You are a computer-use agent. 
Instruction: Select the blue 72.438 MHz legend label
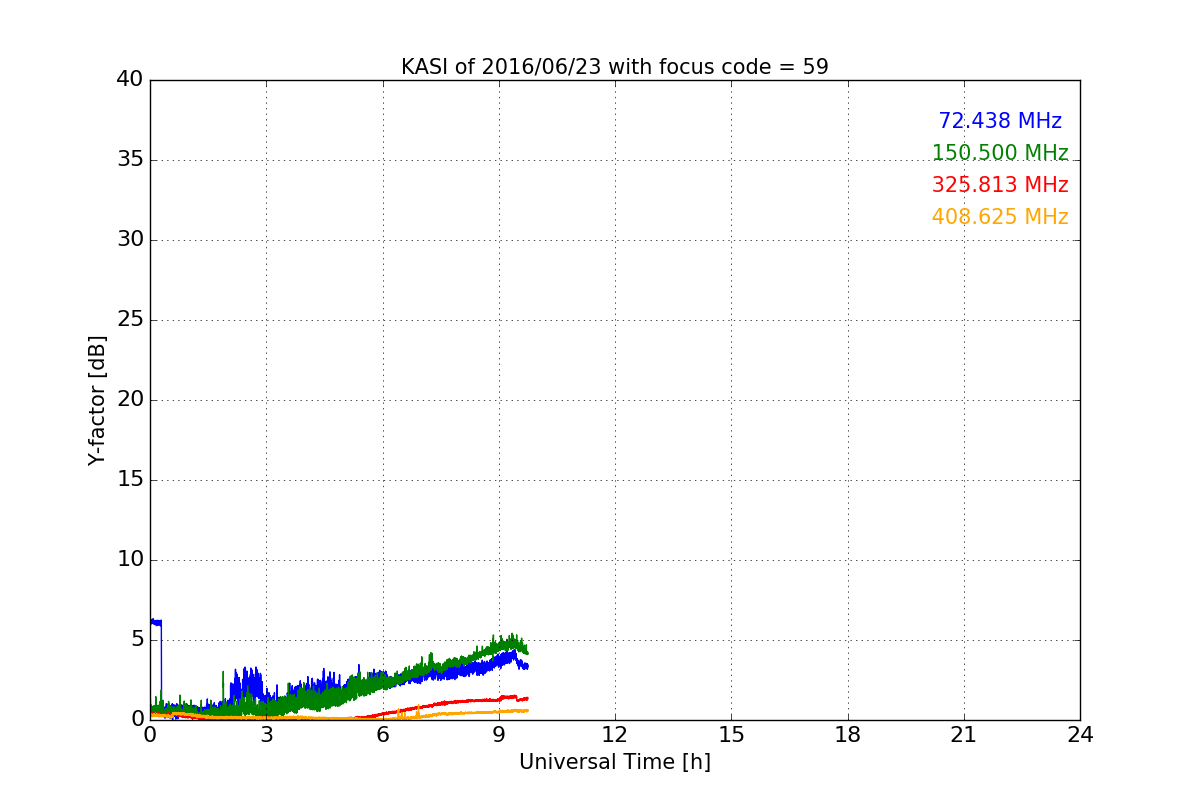[x=1000, y=121]
